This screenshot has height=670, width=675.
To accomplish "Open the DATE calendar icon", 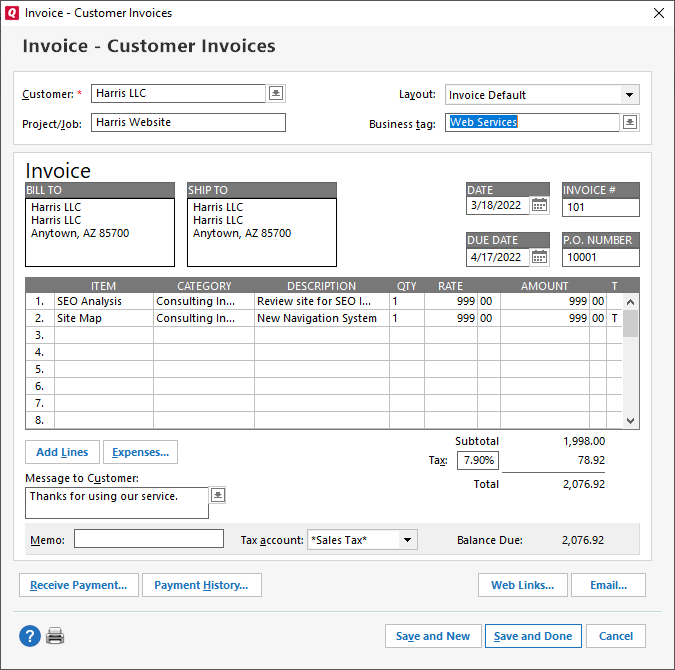I will click(539, 205).
